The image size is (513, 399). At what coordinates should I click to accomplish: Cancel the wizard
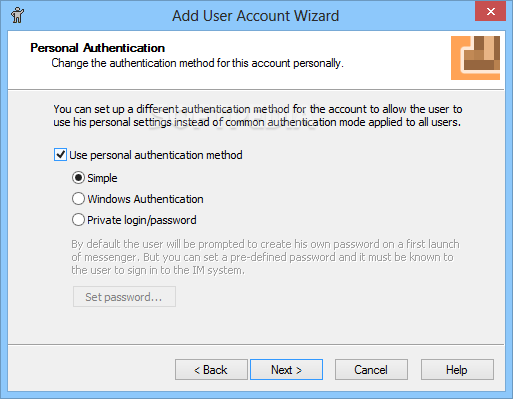pos(371,370)
